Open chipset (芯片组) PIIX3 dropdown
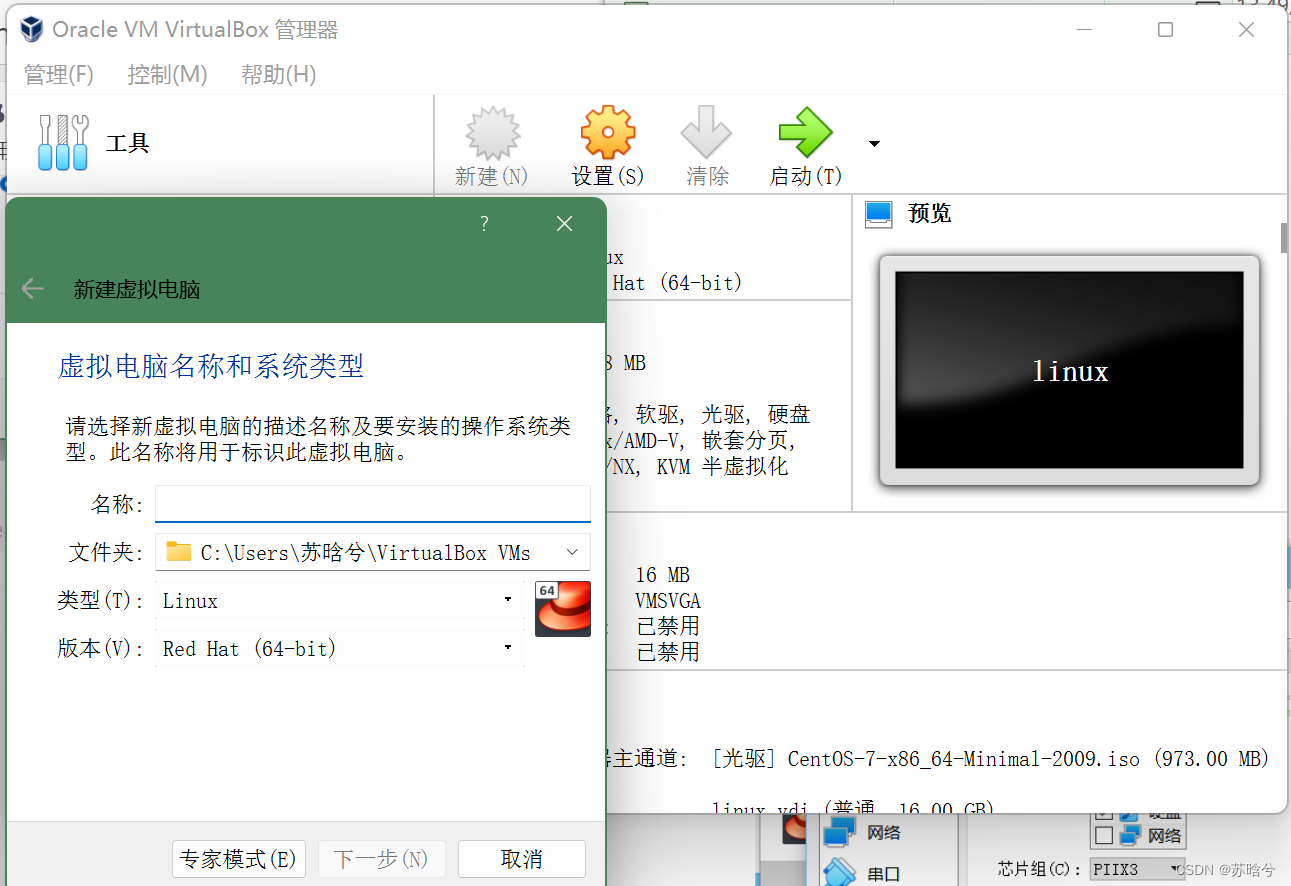1291x886 pixels. point(1137,869)
